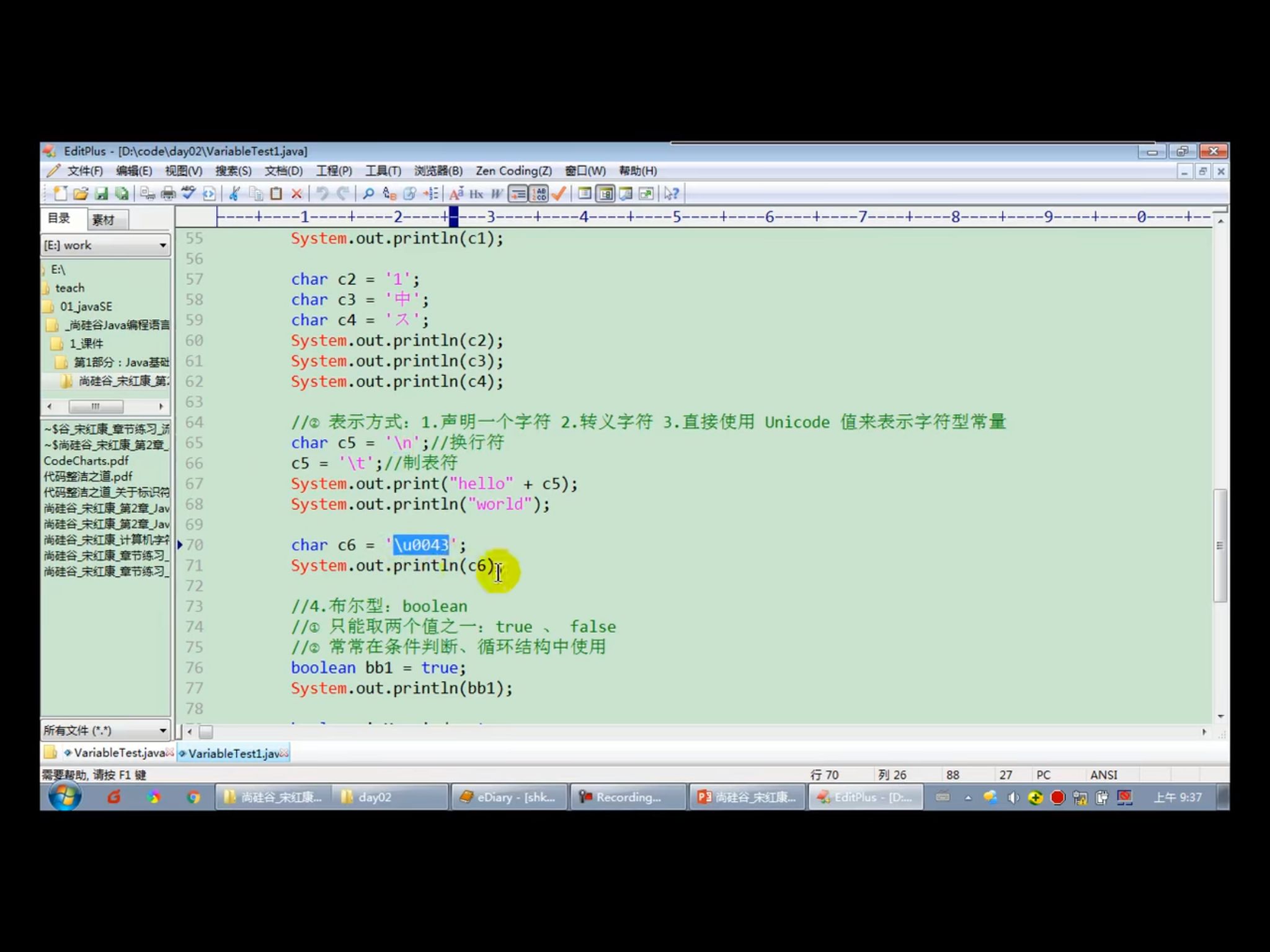Toggle PC mode in status bar
1270x952 pixels.
point(1043,774)
